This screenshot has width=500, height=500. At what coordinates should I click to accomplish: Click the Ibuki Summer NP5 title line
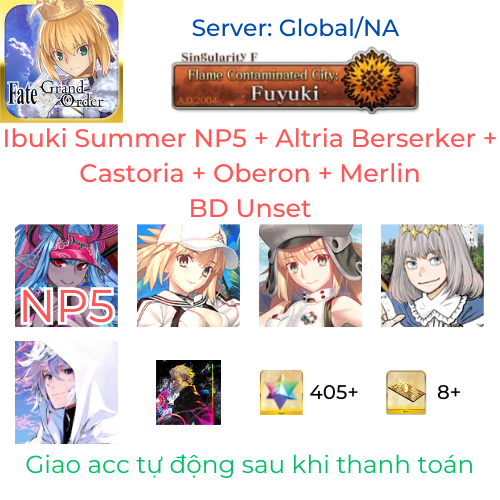(x=250, y=138)
